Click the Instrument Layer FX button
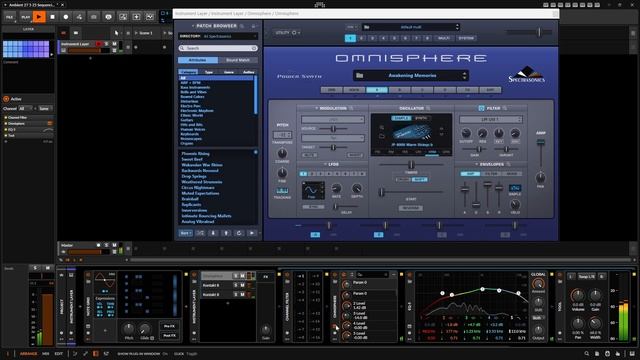Viewport: 640px width, 360px height. (266, 277)
